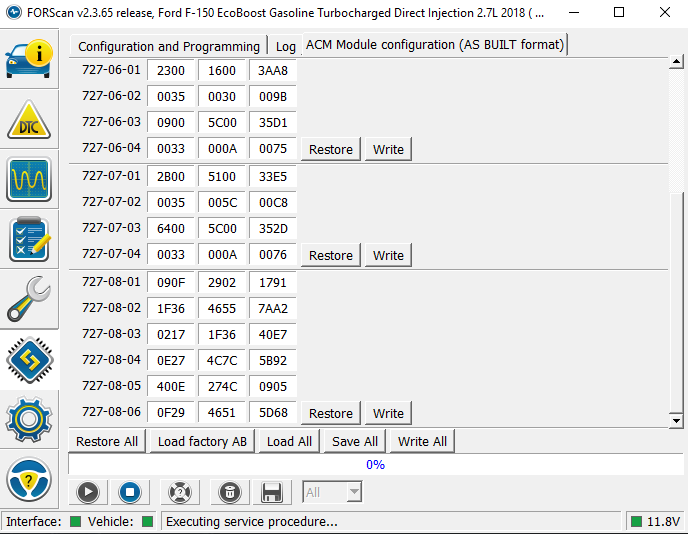Click the 727-07-01 row label
The width and height of the screenshot is (688, 534).
tap(111, 176)
